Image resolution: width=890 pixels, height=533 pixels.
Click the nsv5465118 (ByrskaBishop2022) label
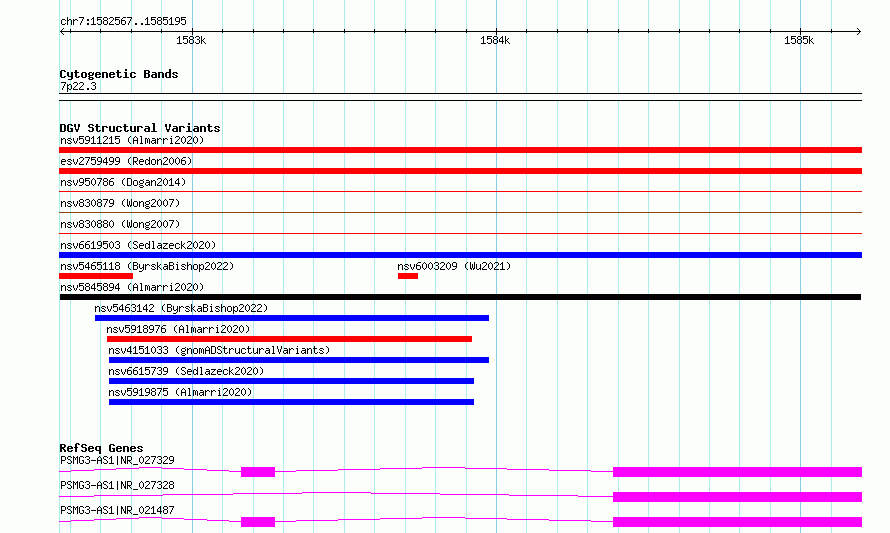pos(147,266)
